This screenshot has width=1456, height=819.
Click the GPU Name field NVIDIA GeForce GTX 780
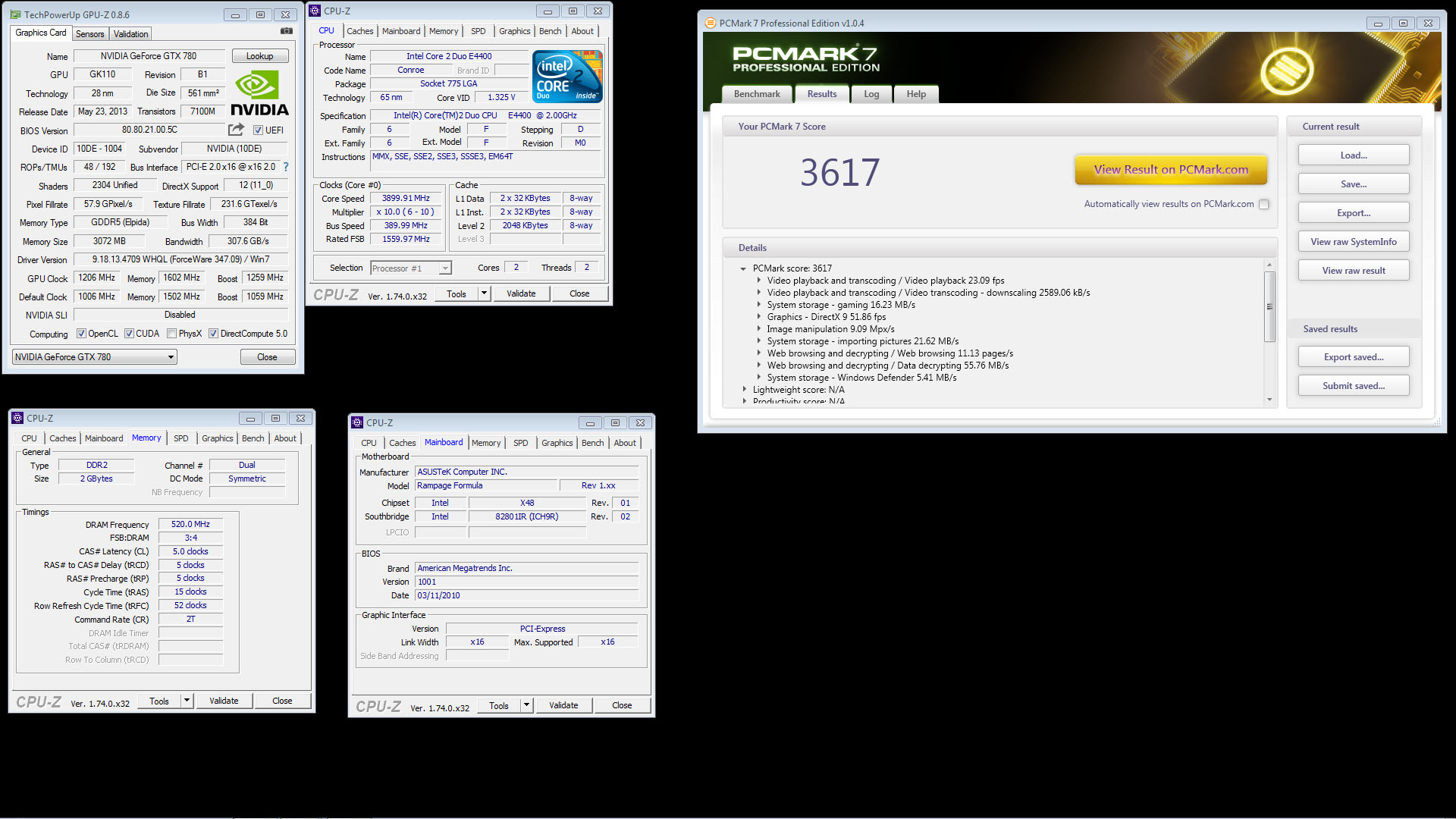pyautogui.click(x=149, y=56)
